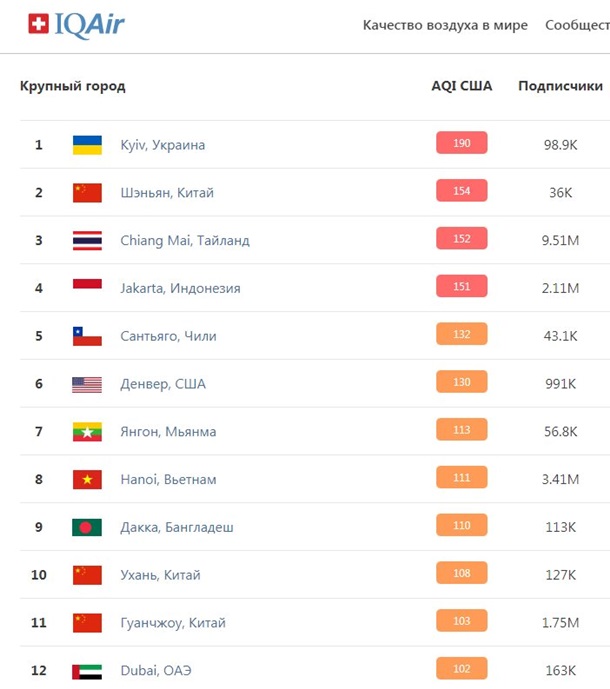The image size is (610, 689).
Task: Click the UAE flag icon
Action: point(87,671)
